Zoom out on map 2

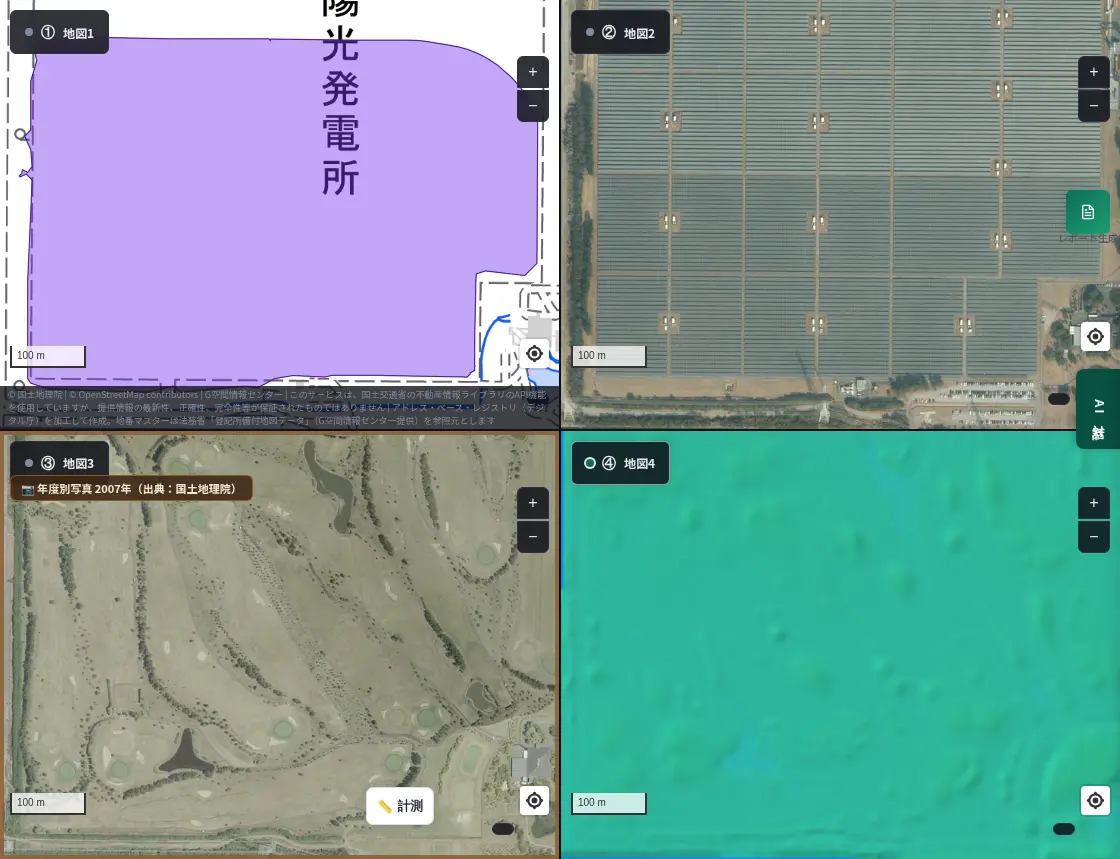pyautogui.click(x=1093, y=106)
